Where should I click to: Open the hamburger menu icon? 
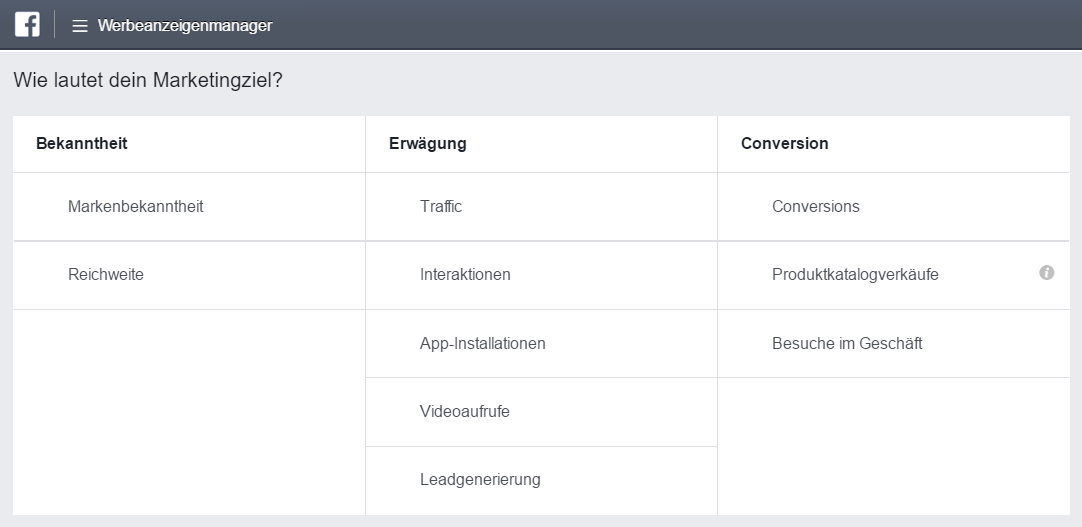pyautogui.click(x=80, y=26)
